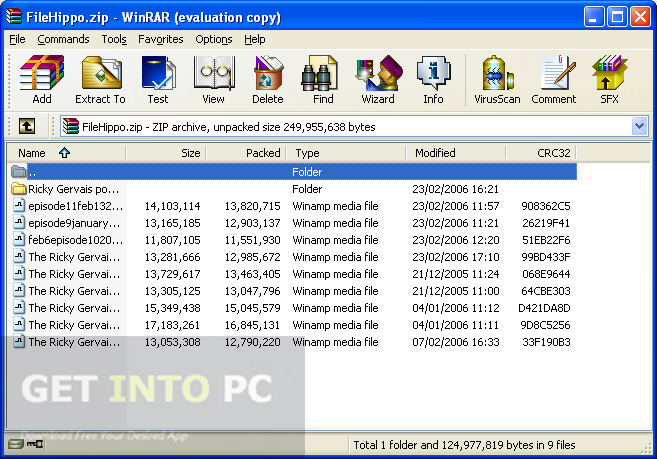Click CRC32 value 068E9644
The image size is (657, 459).
pyautogui.click(x=546, y=274)
